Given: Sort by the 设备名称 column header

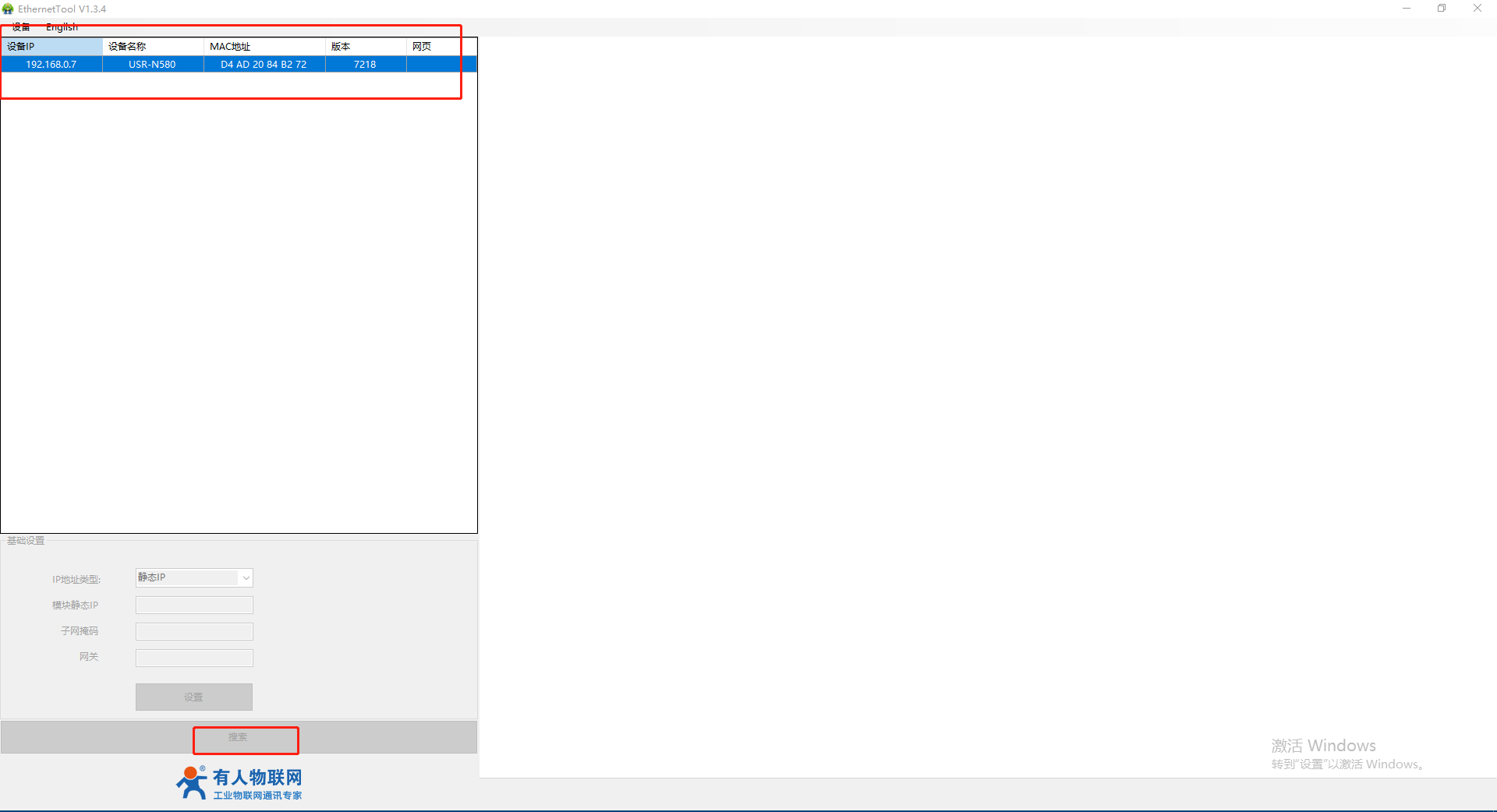Looking at the screenshot, I should click(x=153, y=47).
